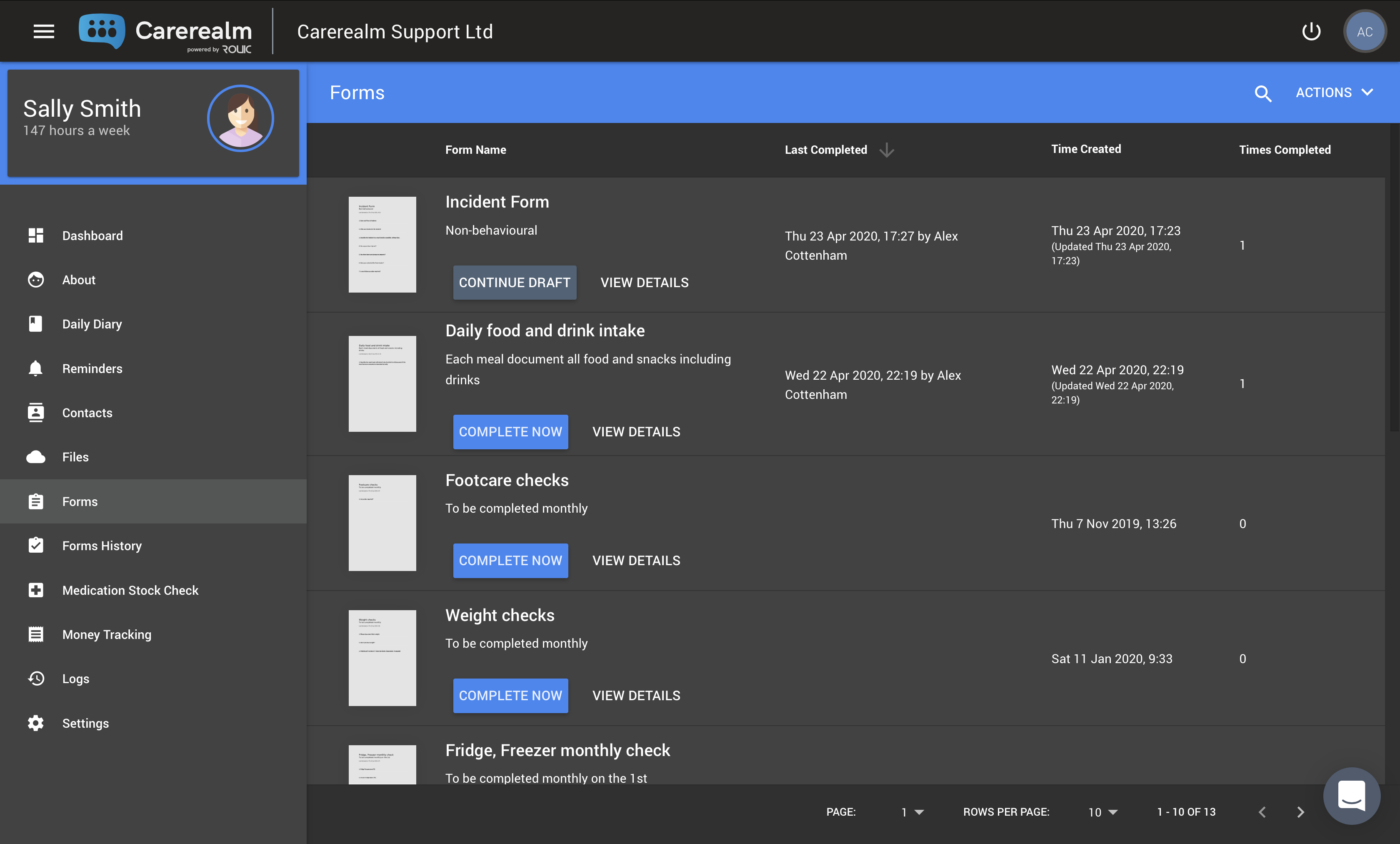Click the Weight checks form title
Viewport: 1400px width, 844px height.
click(x=500, y=616)
